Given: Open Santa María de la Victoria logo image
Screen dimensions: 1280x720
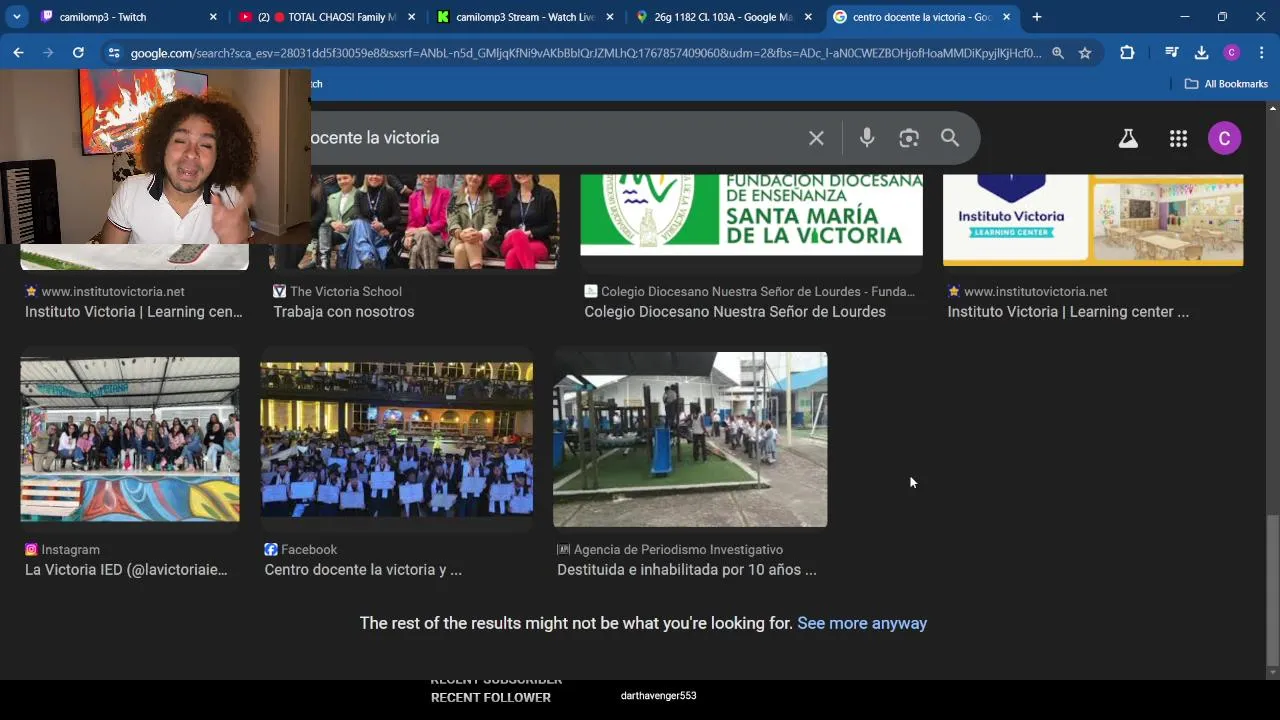Looking at the screenshot, I should pyautogui.click(x=751, y=214).
